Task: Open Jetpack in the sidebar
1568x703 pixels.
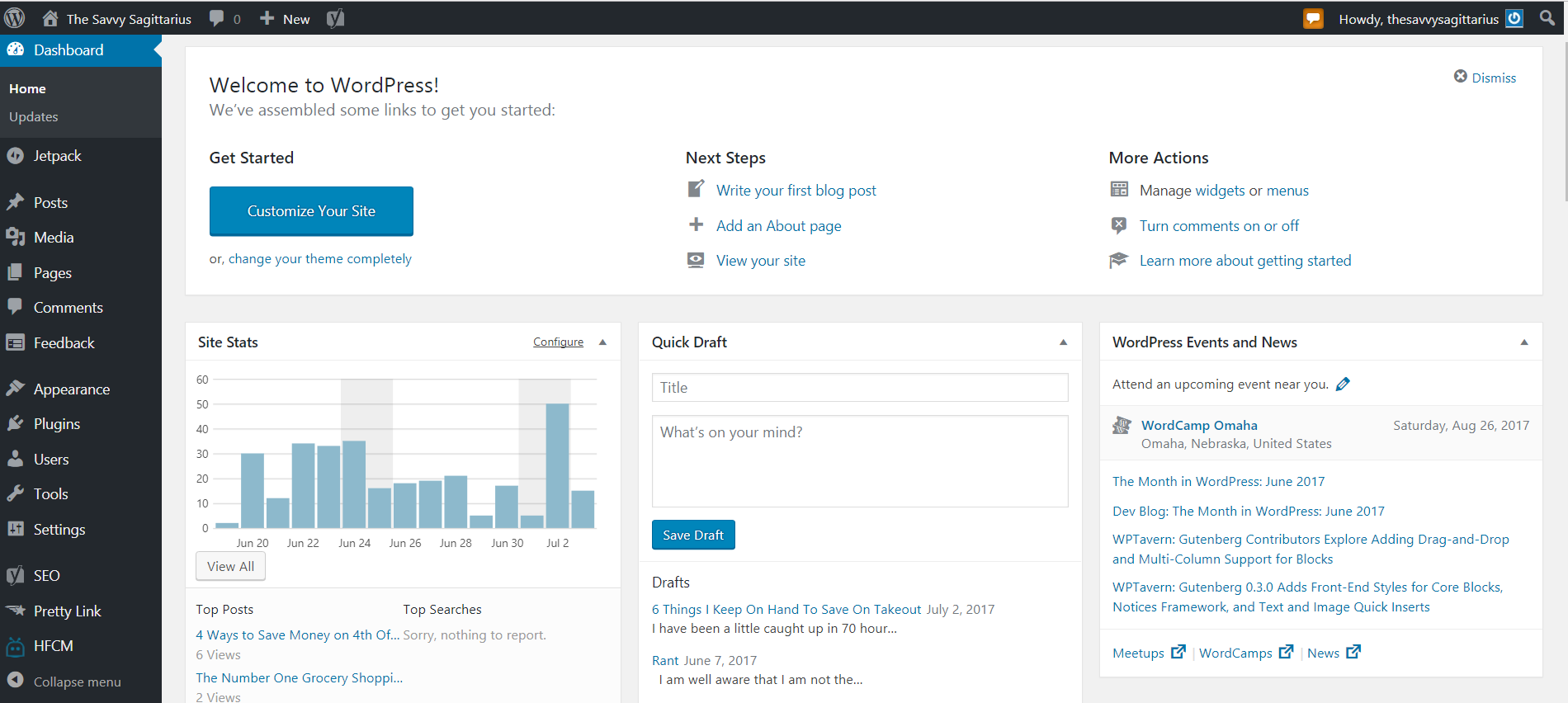Action: 57,156
